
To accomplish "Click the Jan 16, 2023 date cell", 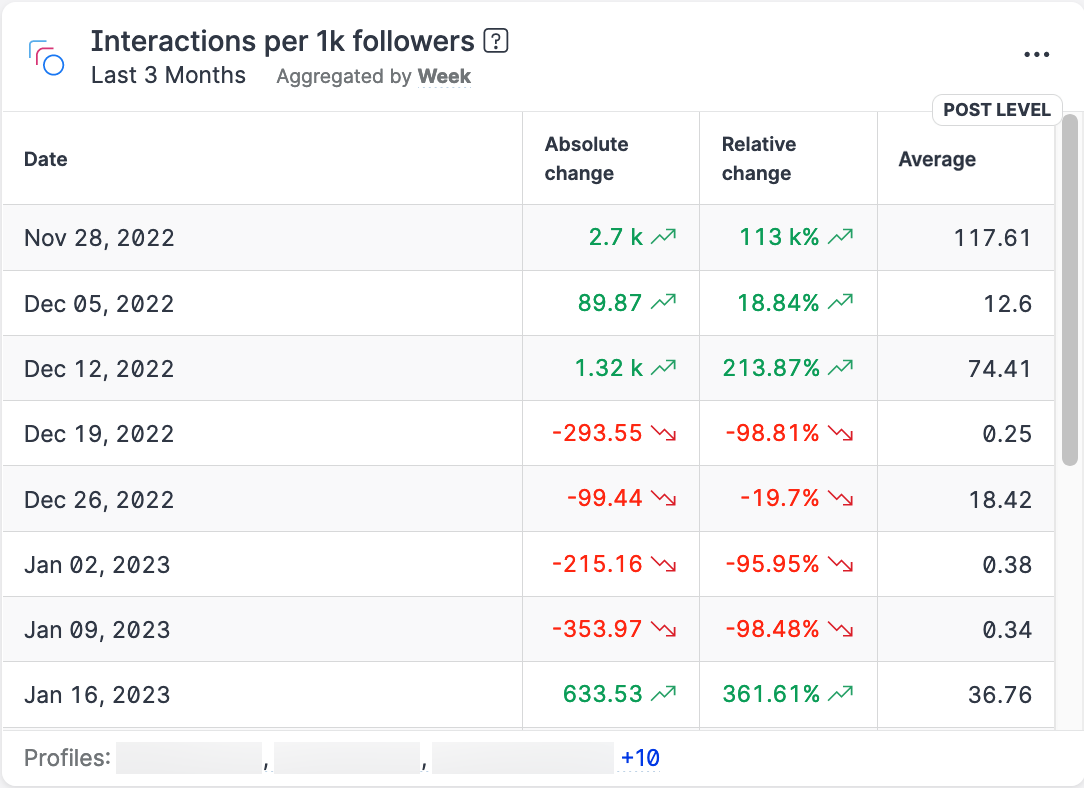I will coord(97,695).
